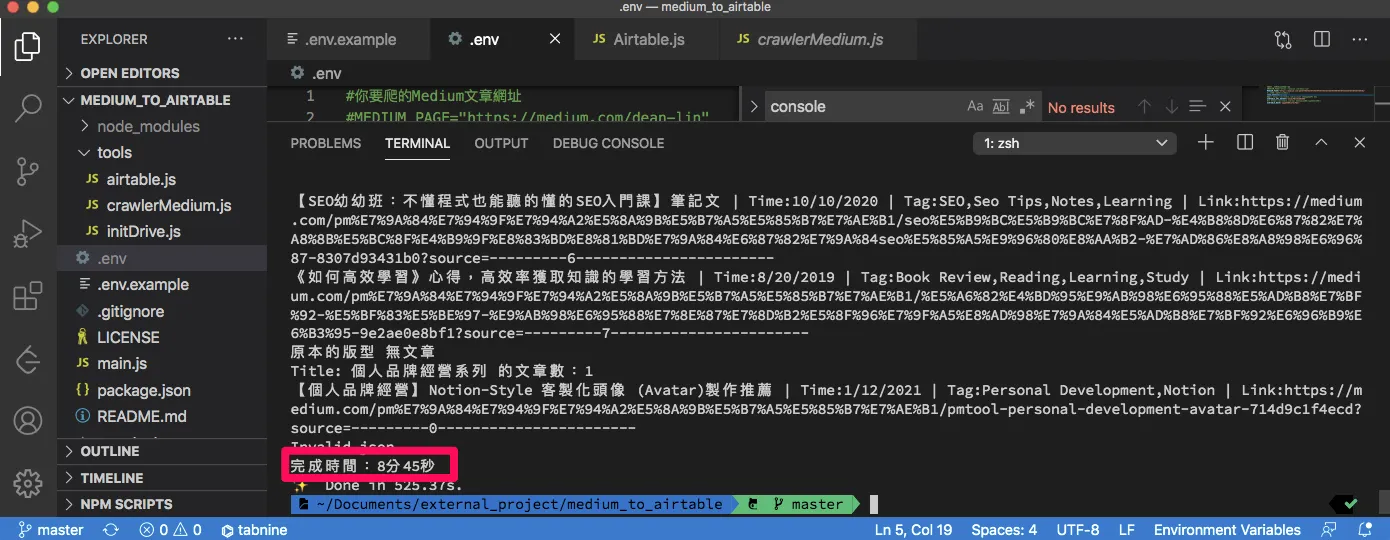The width and height of the screenshot is (1390, 540).
Task: Expand the NPM SCRIPTS section
Action: (162, 504)
